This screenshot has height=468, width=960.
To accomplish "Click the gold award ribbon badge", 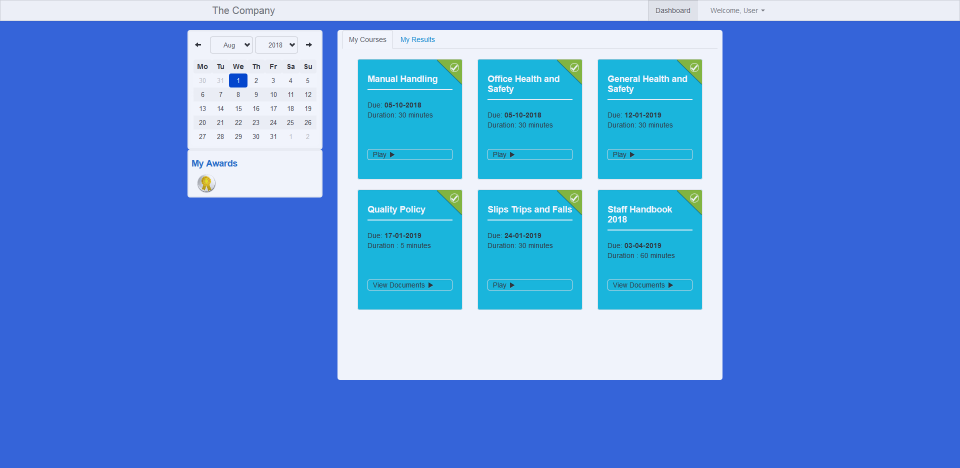I will coord(206,183).
